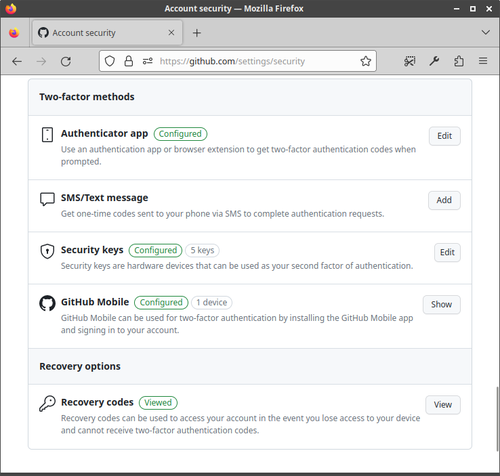Edit the Security keys settings

pyautogui.click(x=447, y=252)
